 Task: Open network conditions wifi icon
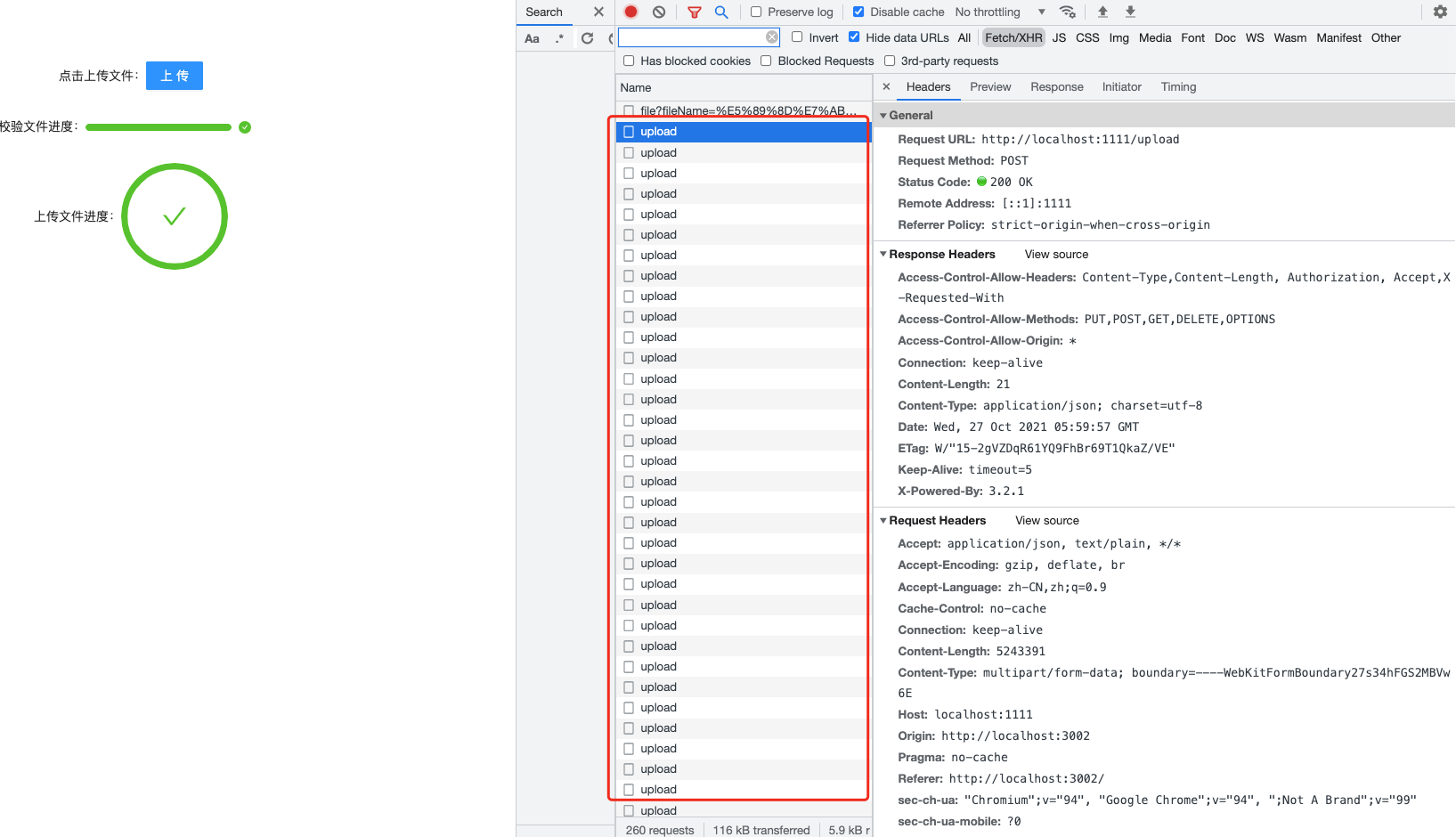pos(1067,12)
